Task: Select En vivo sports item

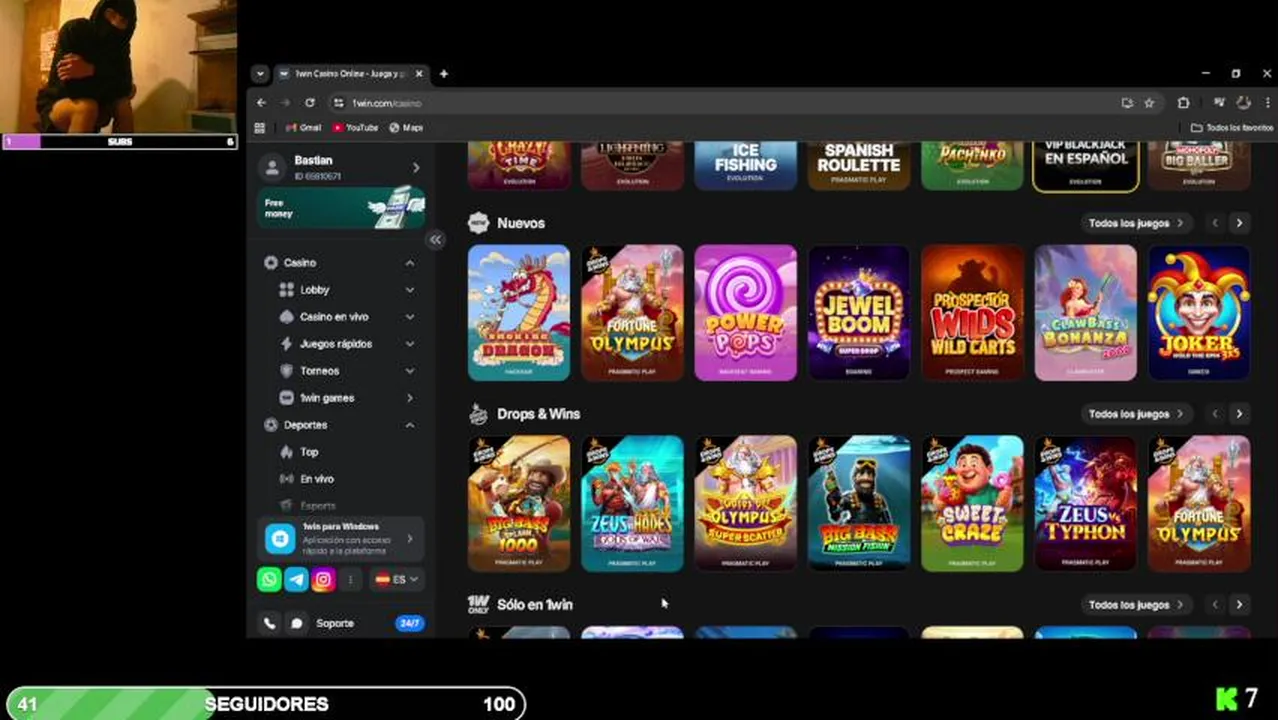Action: tap(317, 479)
